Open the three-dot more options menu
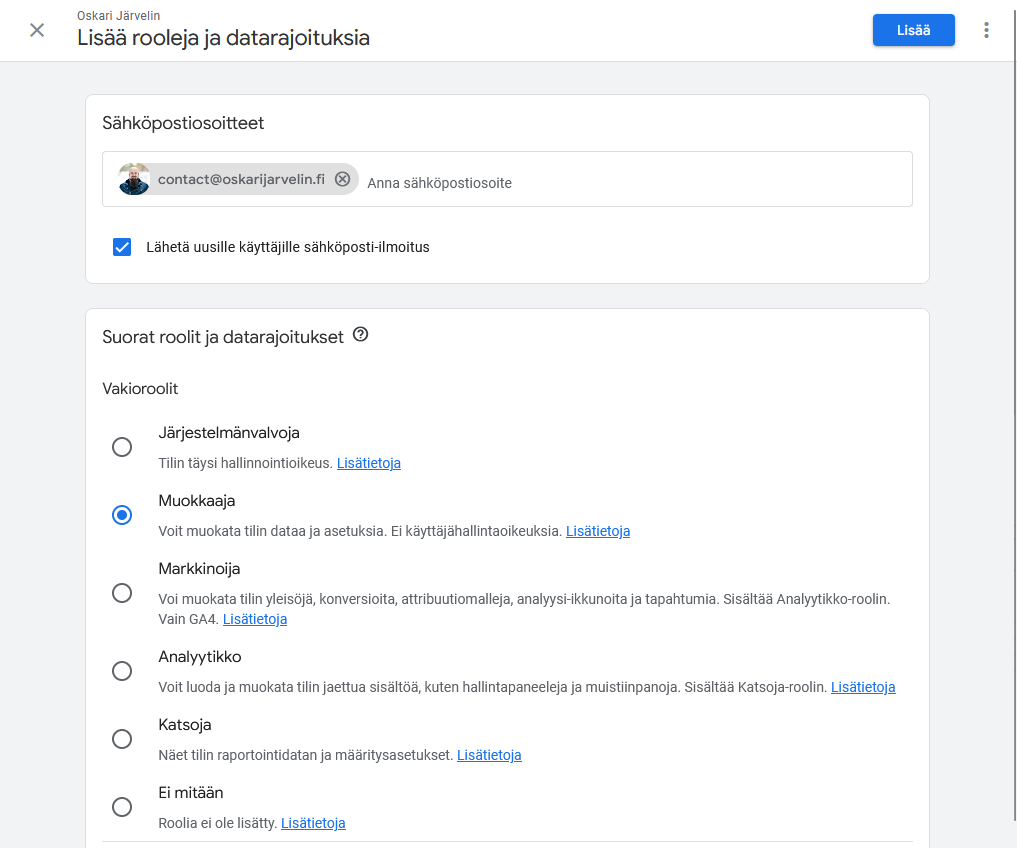Screen dimensions: 1017x848 pyautogui.click(x=986, y=30)
